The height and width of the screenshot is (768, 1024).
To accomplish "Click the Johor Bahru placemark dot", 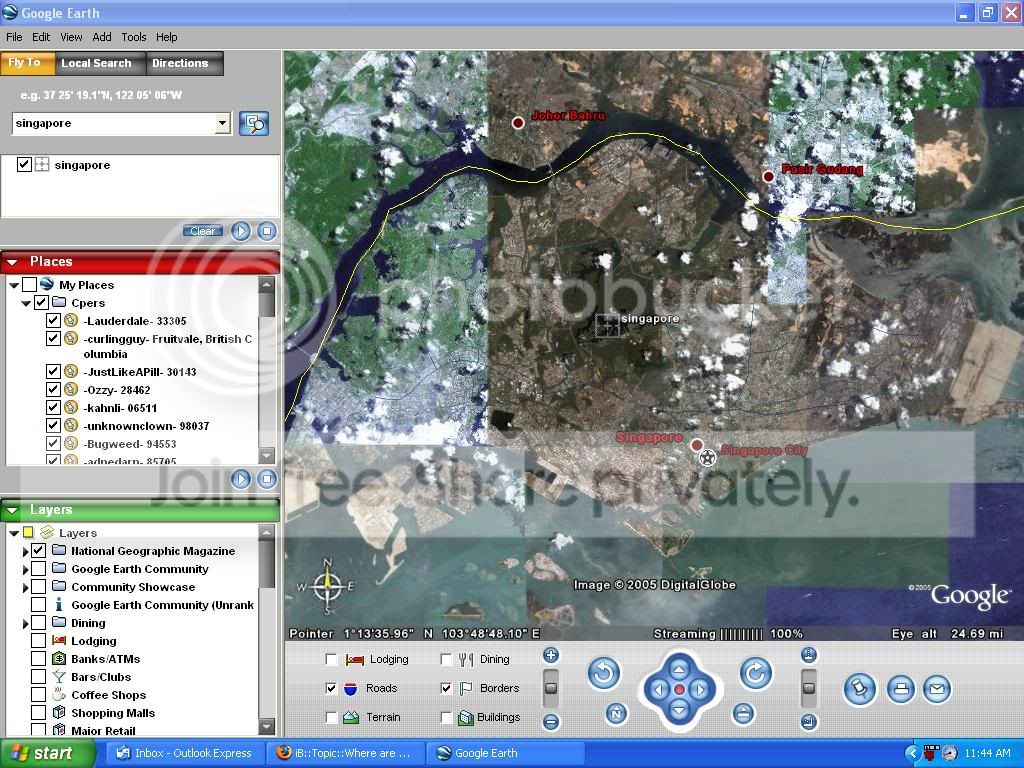I will [518, 123].
